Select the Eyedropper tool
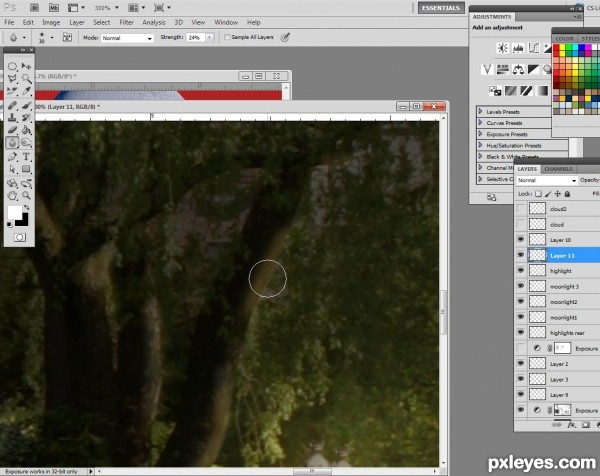The height and width of the screenshot is (476, 600). tap(26, 91)
